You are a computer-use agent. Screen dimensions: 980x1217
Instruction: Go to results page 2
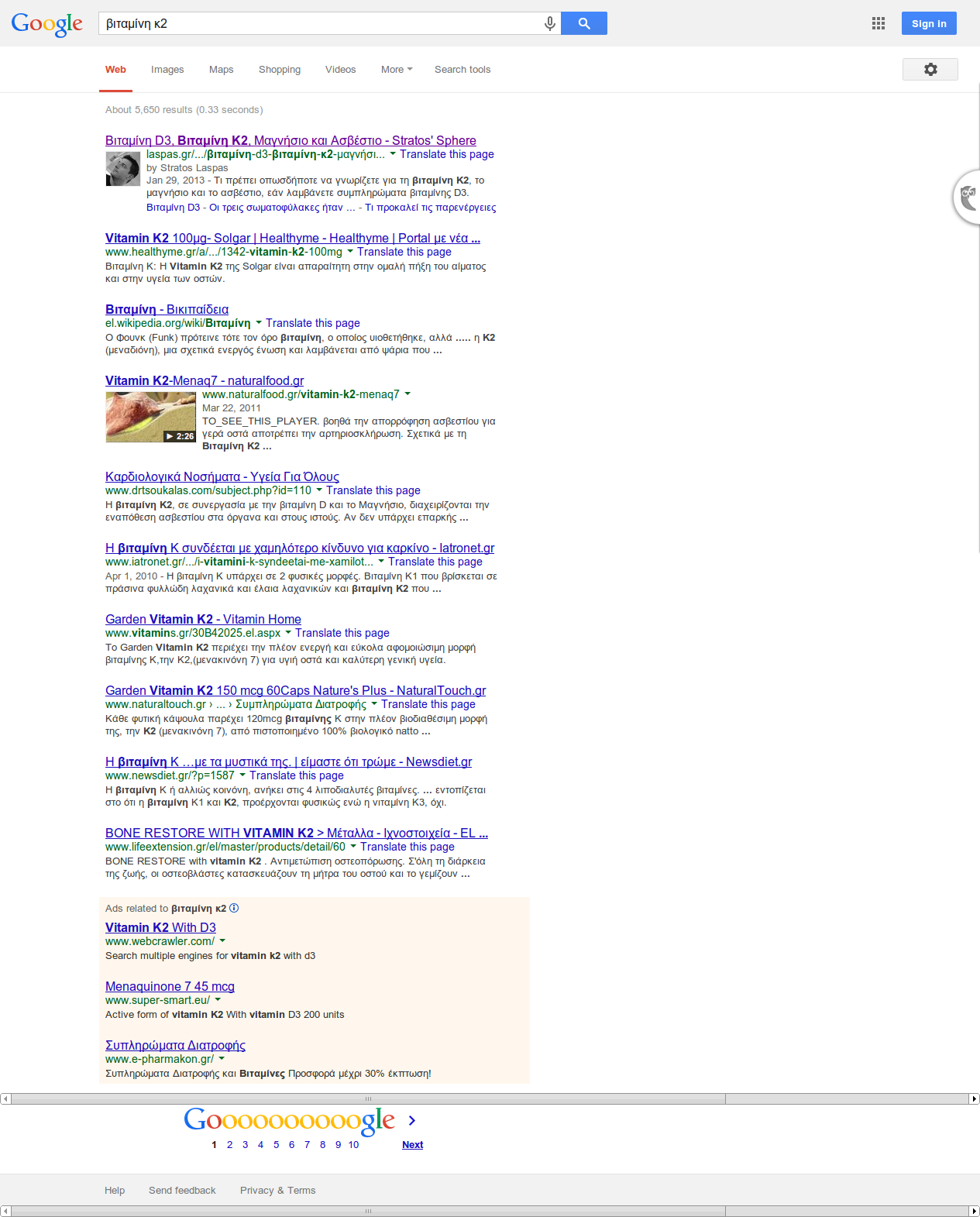[229, 1144]
